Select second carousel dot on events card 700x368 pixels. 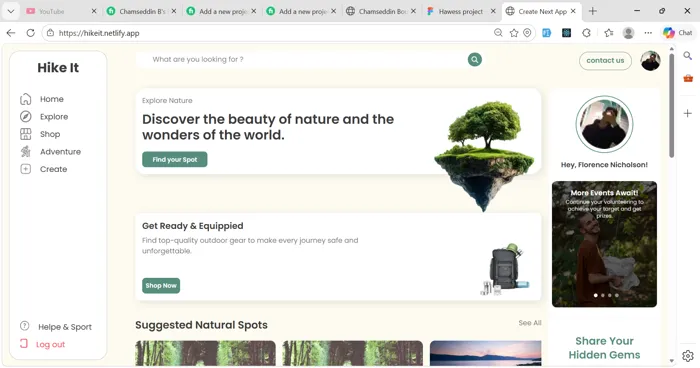click(603, 295)
